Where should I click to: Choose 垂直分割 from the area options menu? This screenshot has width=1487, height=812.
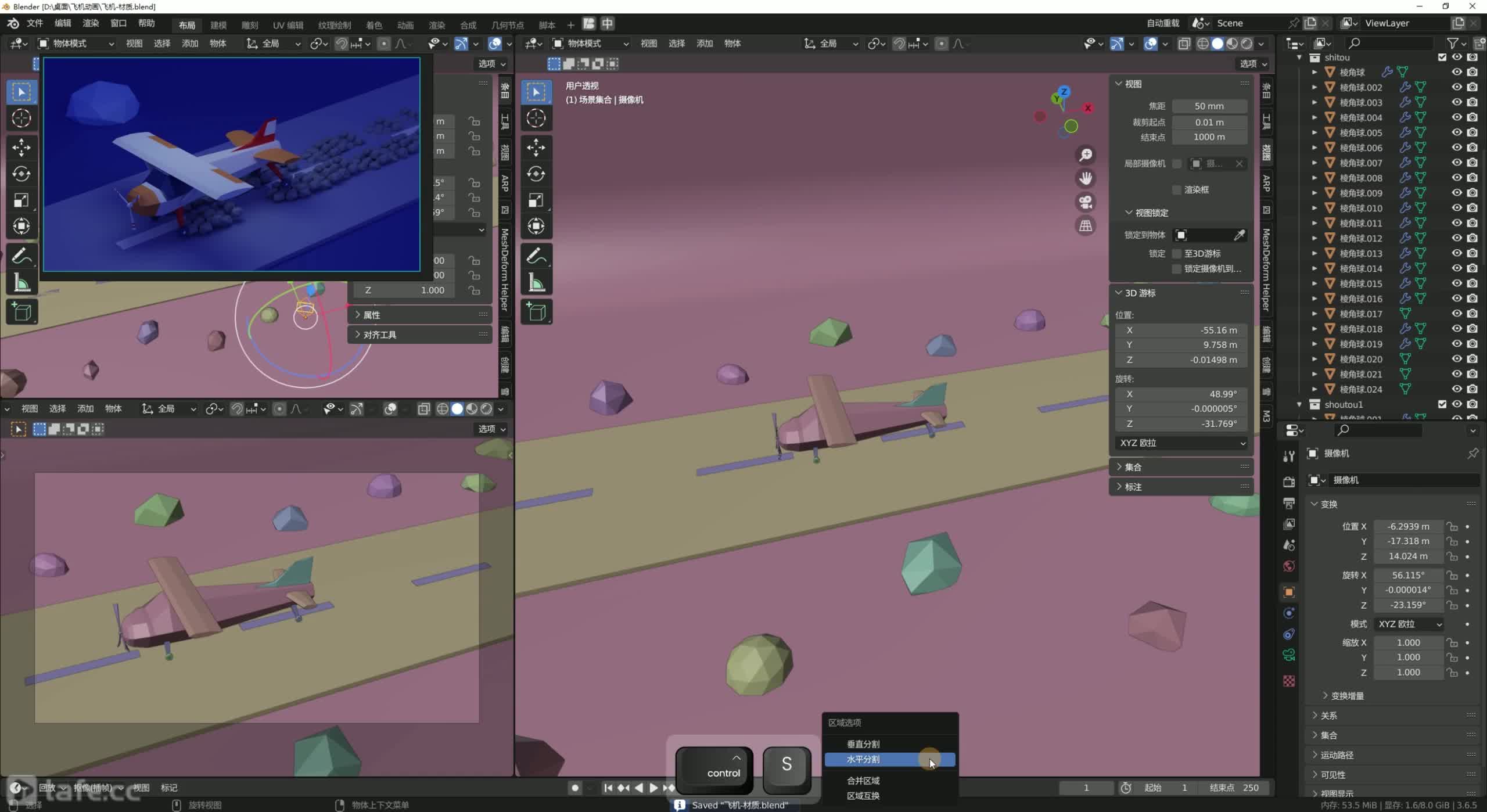coord(890,744)
